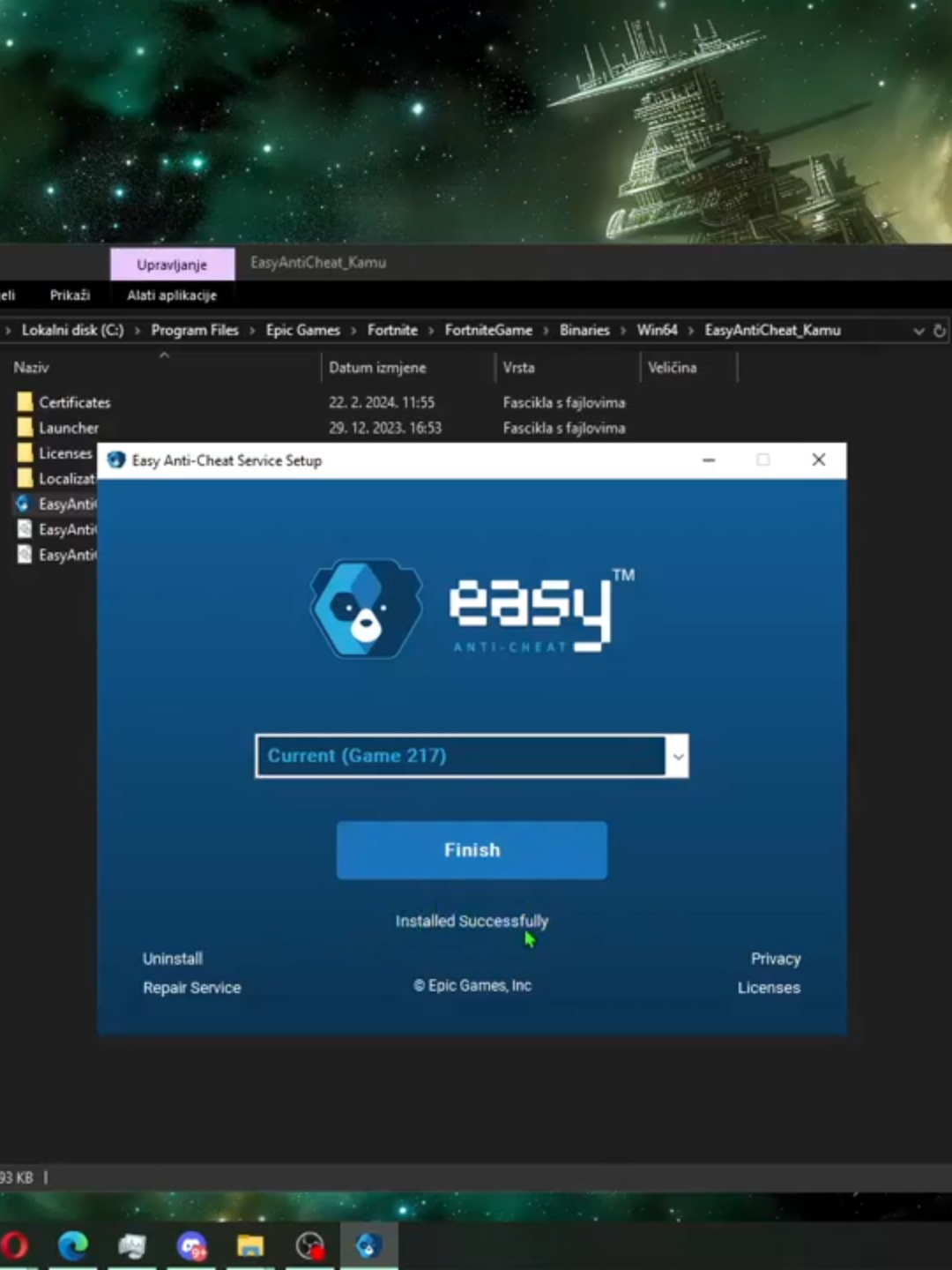
Task: Select the Upravljanje ribbon tab
Action: (172, 265)
